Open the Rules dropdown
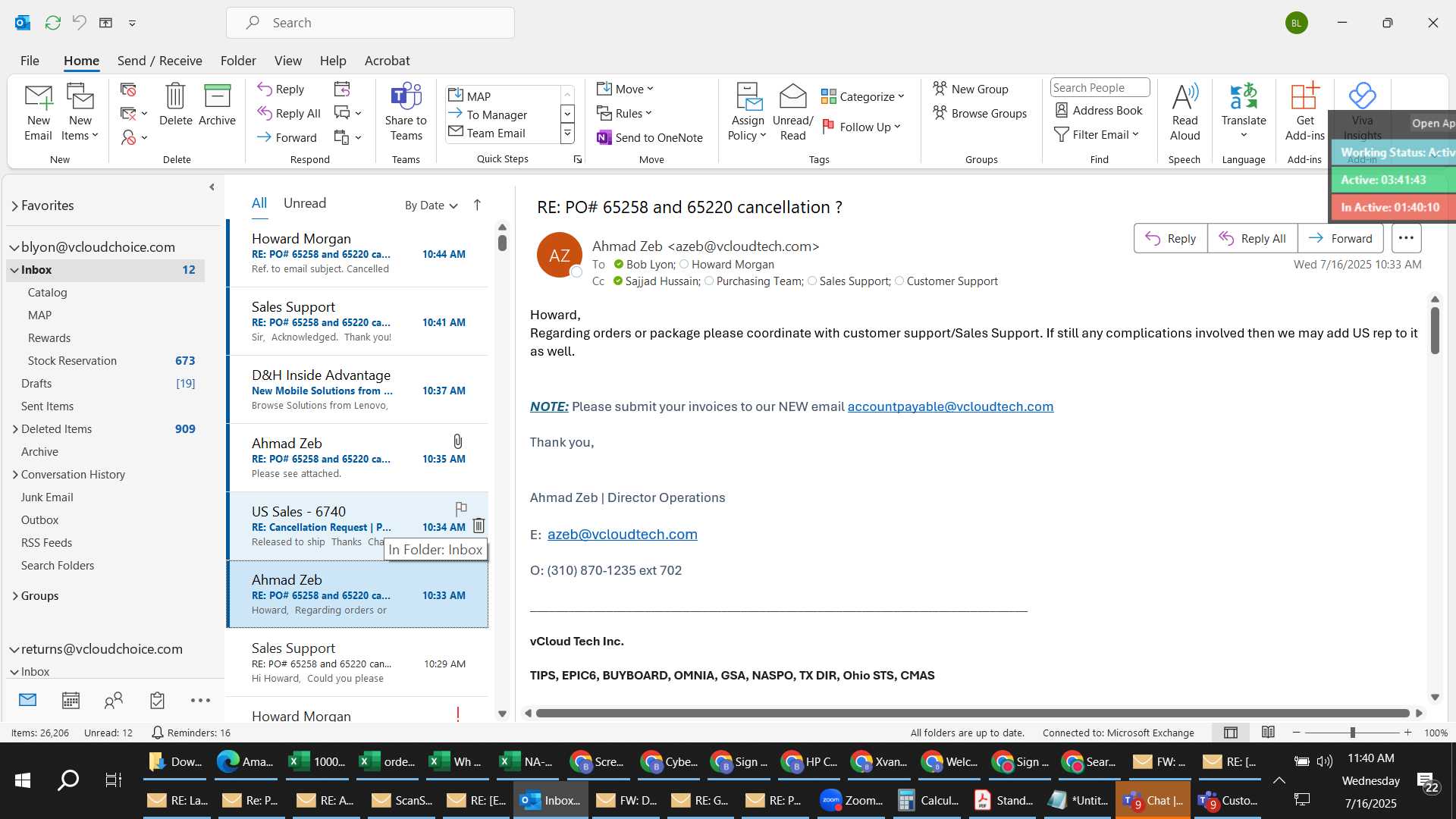The width and height of the screenshot is (1456, 819). coord(624,114)
